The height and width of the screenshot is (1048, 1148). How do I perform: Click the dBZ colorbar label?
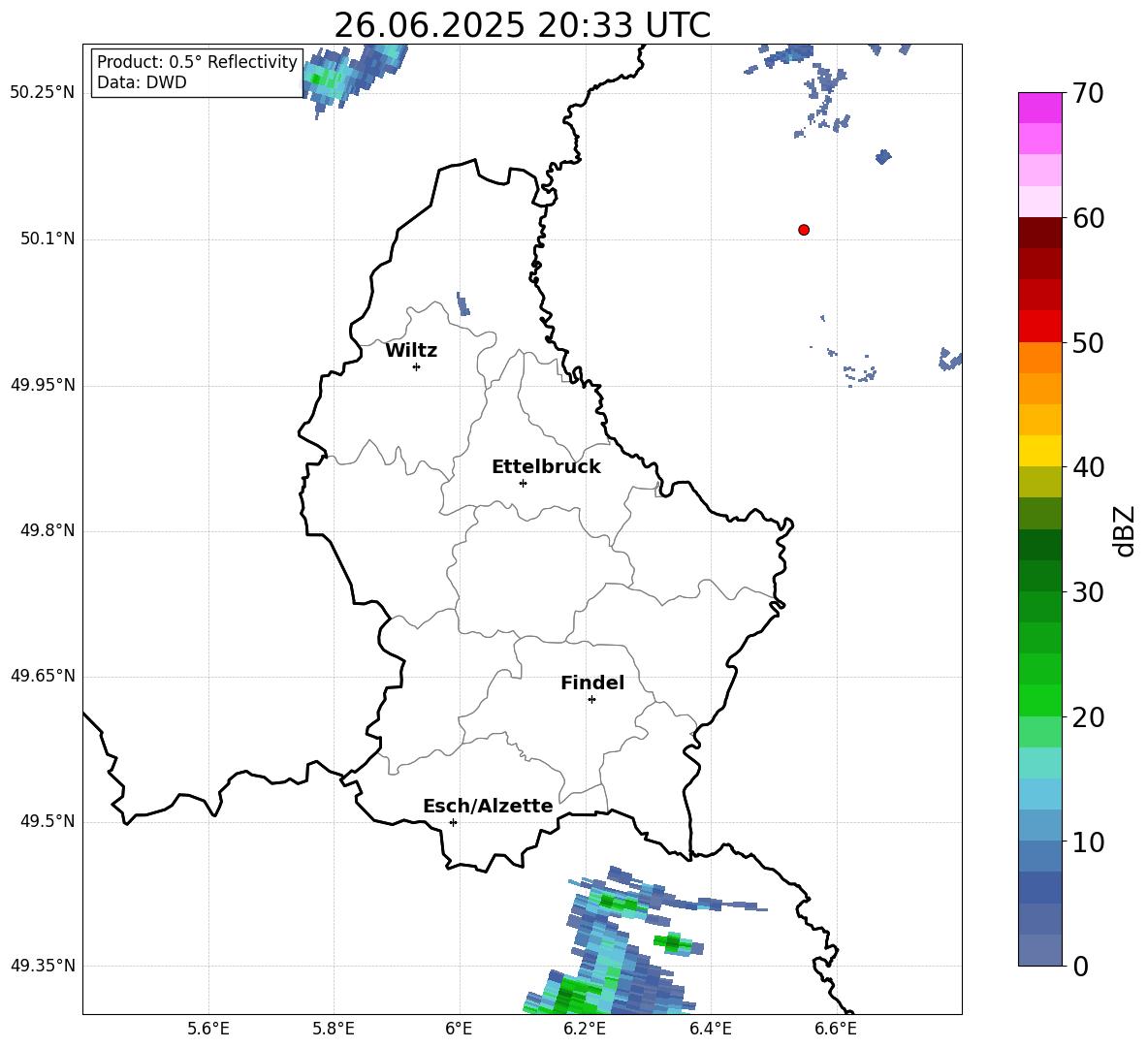[x=1125, y=530]
